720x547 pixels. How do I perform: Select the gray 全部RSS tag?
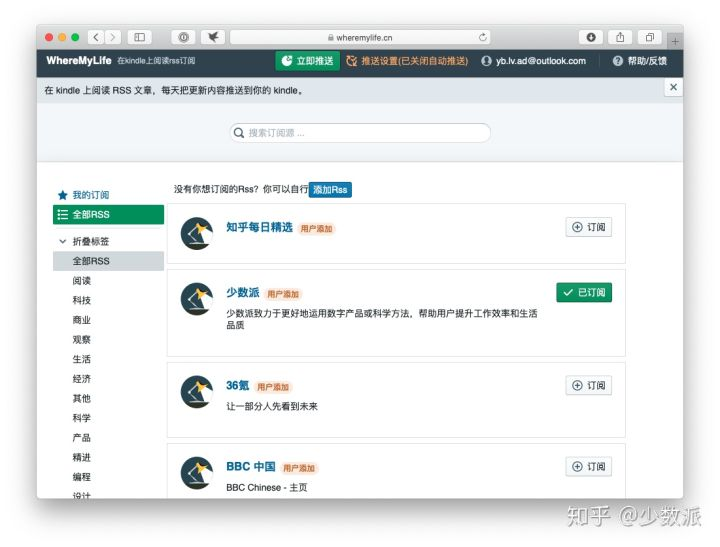coord(108,261)
